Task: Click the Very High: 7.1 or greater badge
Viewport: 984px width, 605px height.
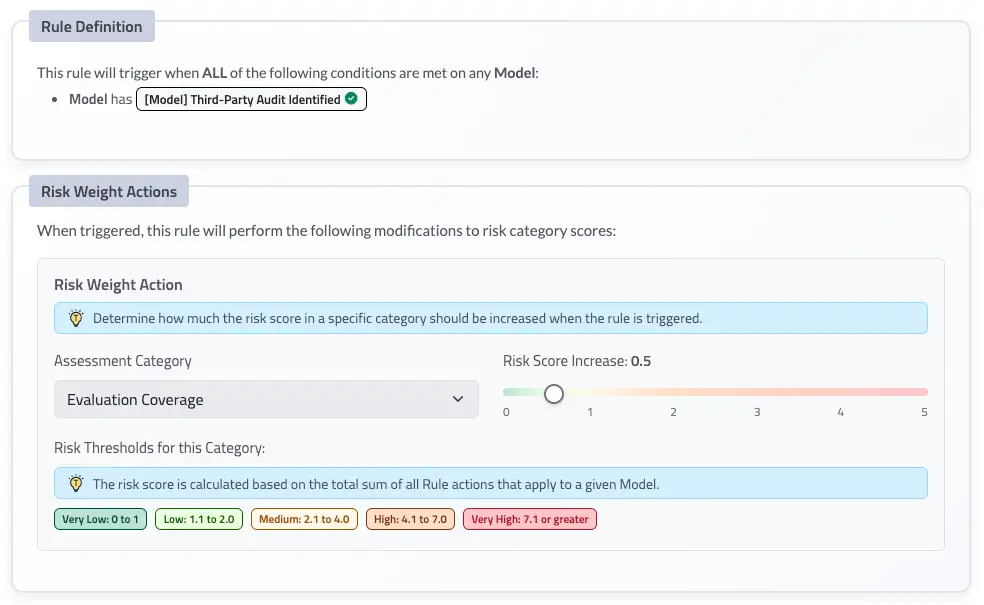Action: tap(530, 519)
